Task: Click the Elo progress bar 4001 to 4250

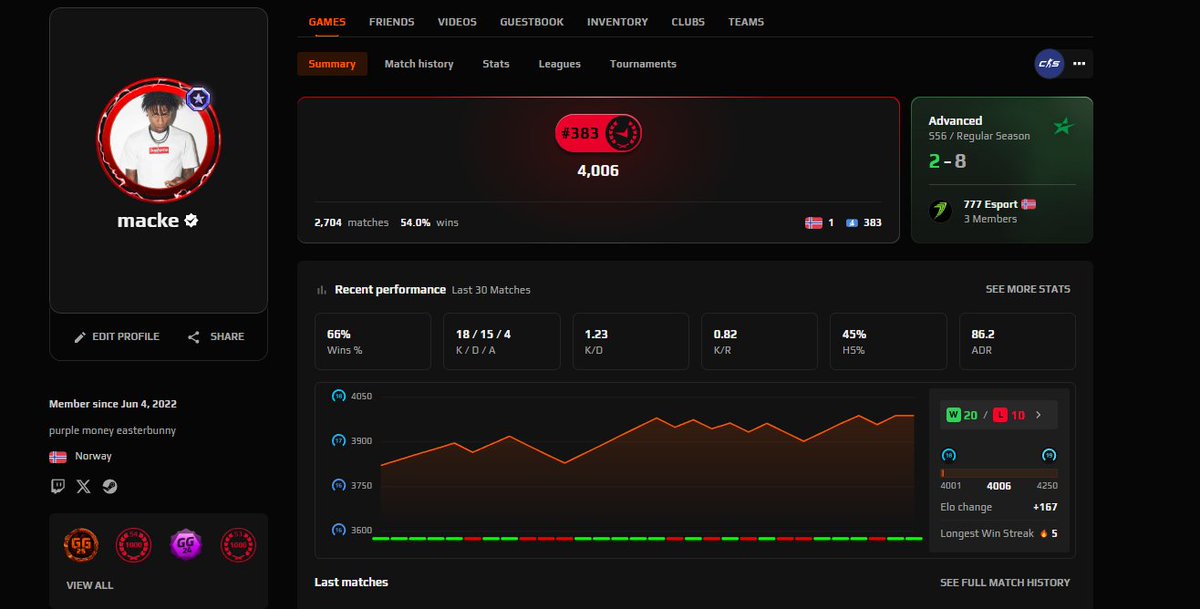Action: pos(999,471)
